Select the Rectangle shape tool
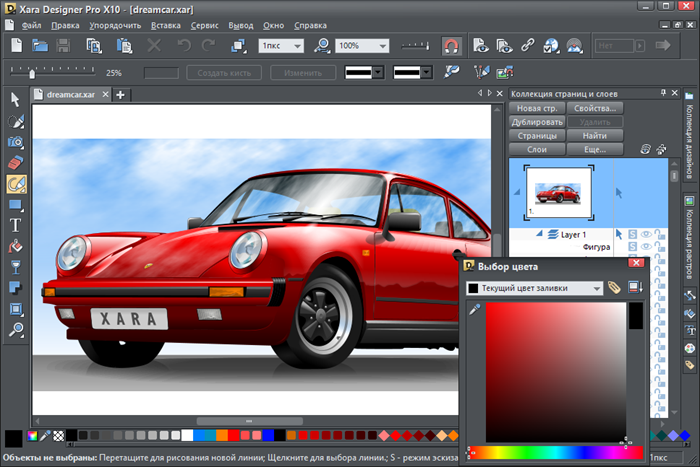The width and height of the screenshot is (700, 467). [x=16, y=205]
